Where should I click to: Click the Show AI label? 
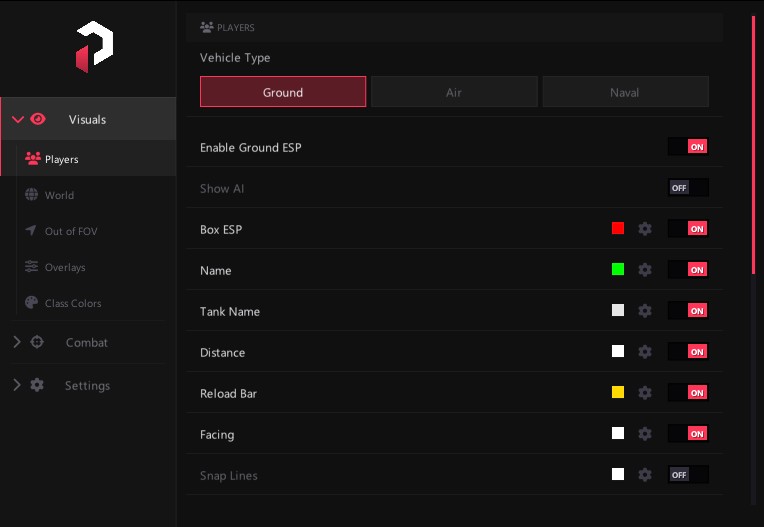[x=222, y=188]
